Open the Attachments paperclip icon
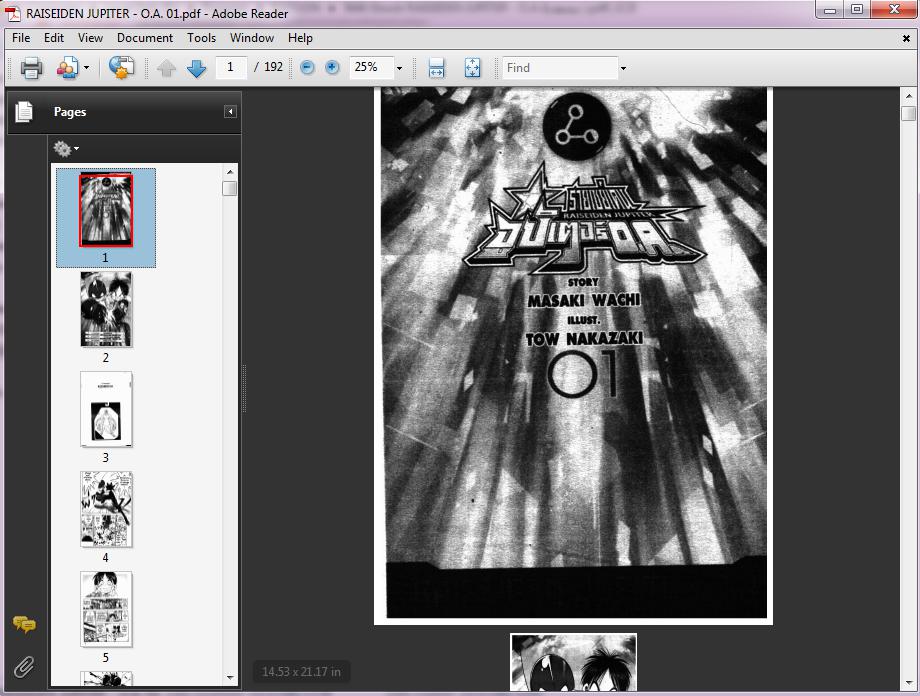 [24, 667]
